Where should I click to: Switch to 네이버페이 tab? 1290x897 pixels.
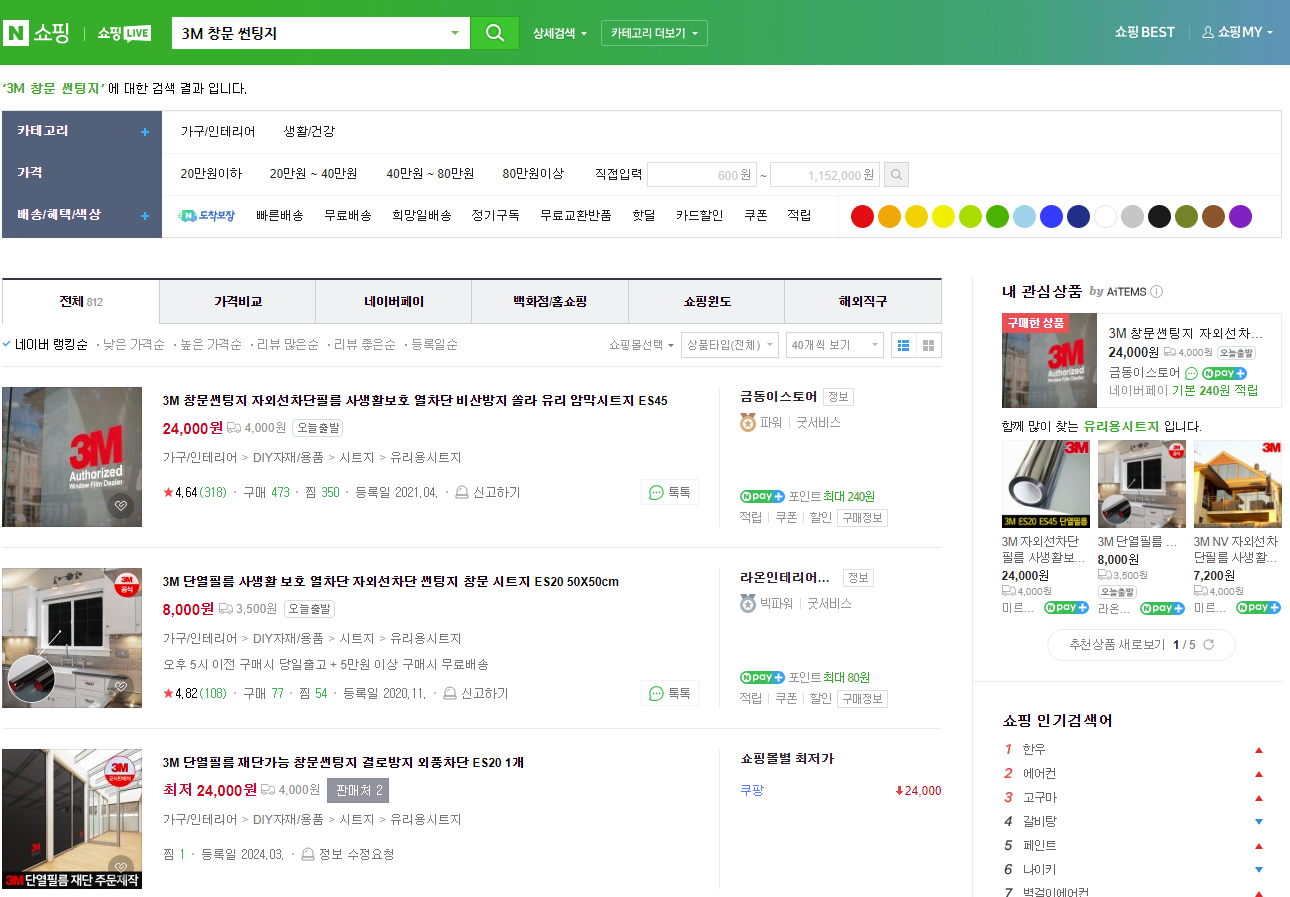pos(394,302)
